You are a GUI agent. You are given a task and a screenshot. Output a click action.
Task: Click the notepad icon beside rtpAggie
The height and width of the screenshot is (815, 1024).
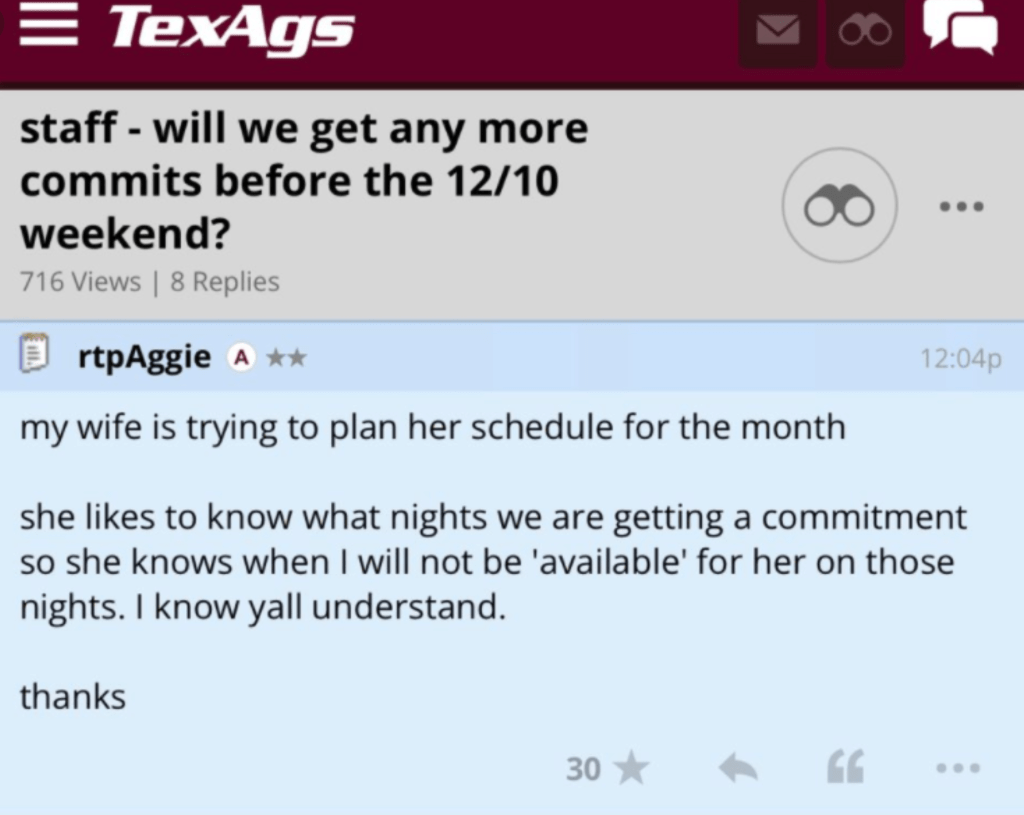pyautogui.click(x=35, y=355)
